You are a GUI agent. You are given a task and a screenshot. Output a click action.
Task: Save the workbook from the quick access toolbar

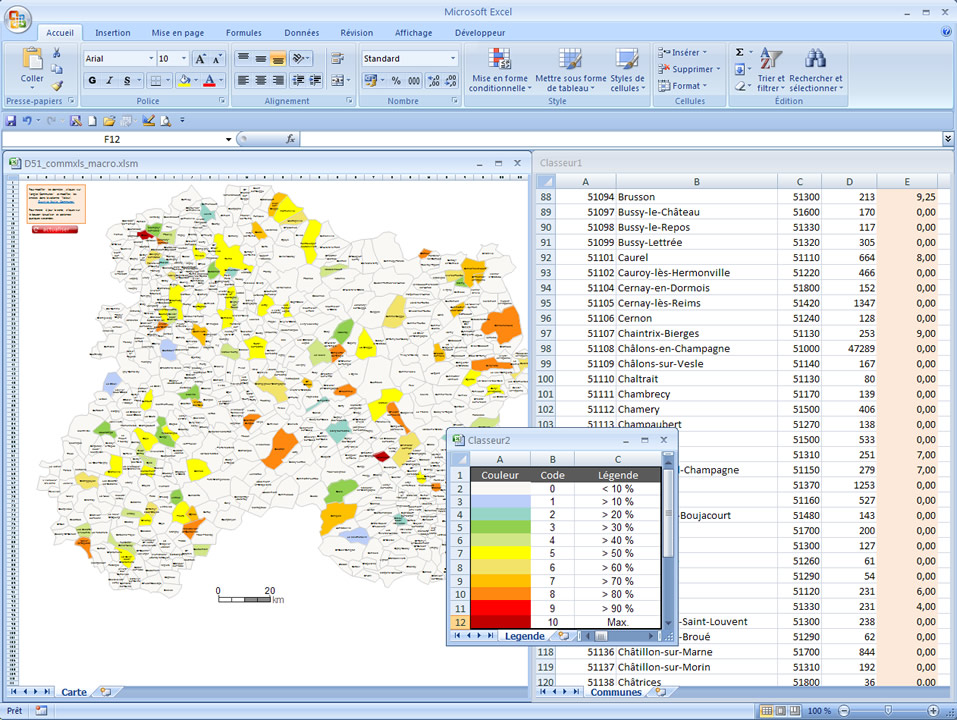pos(11,121)
